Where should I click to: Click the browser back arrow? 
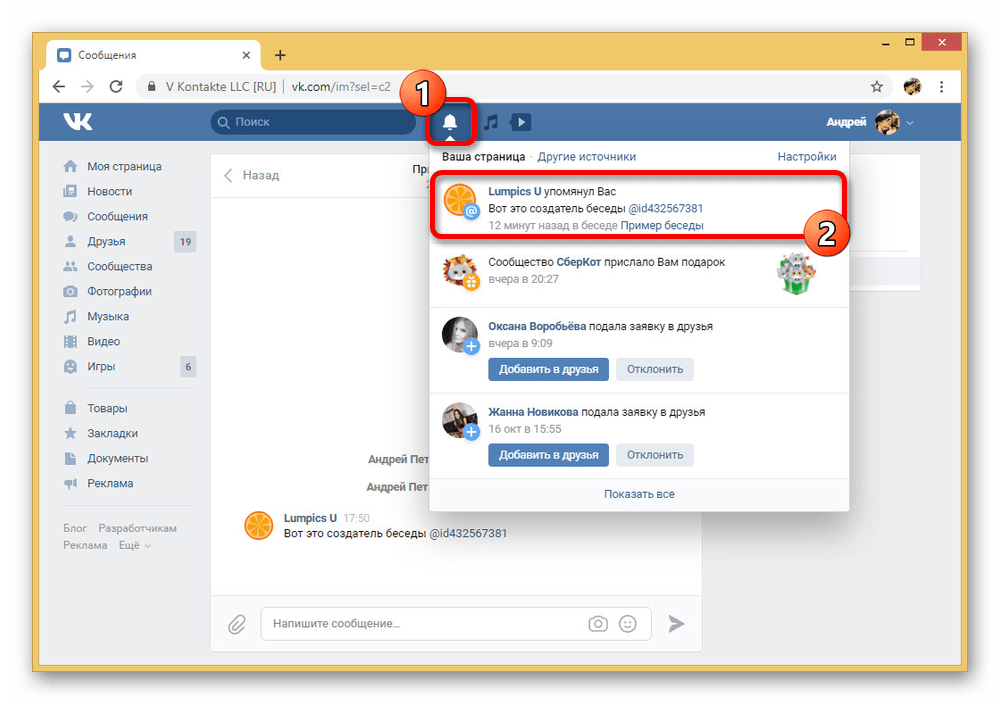click(59, 86)
